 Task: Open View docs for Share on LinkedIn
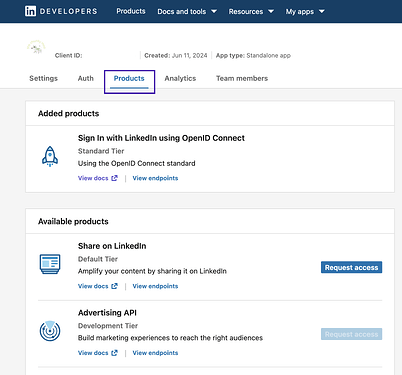pyautogui.click(x=93, y=286)
